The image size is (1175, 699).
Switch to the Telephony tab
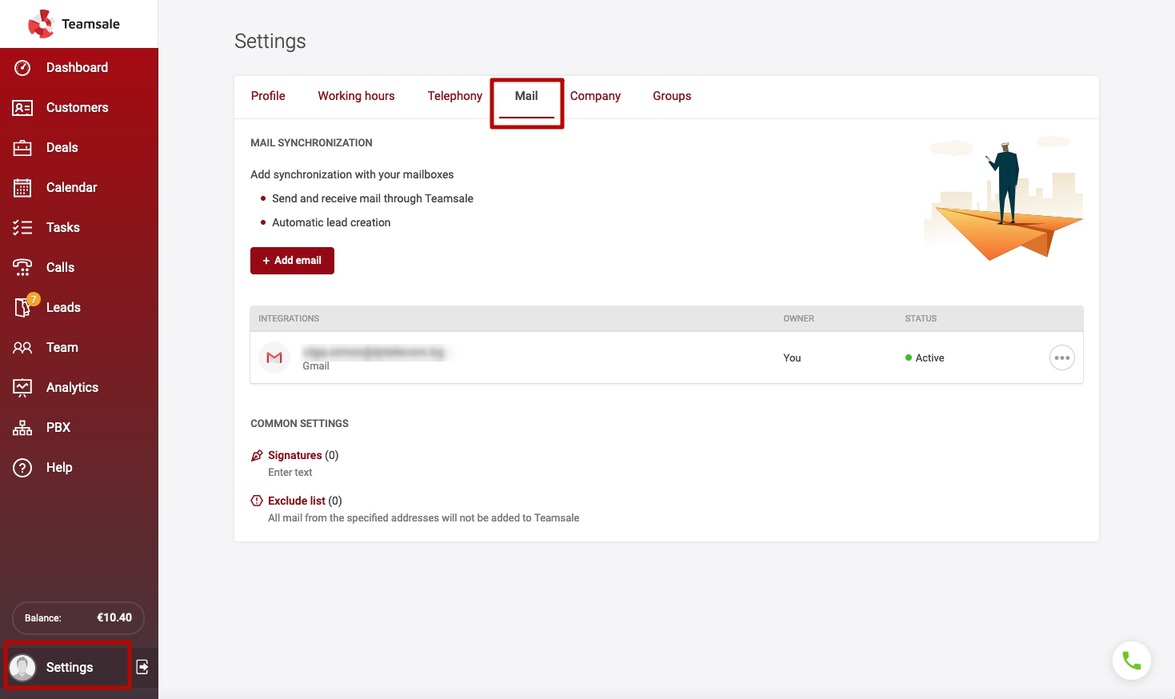click(x=455, y=96)
